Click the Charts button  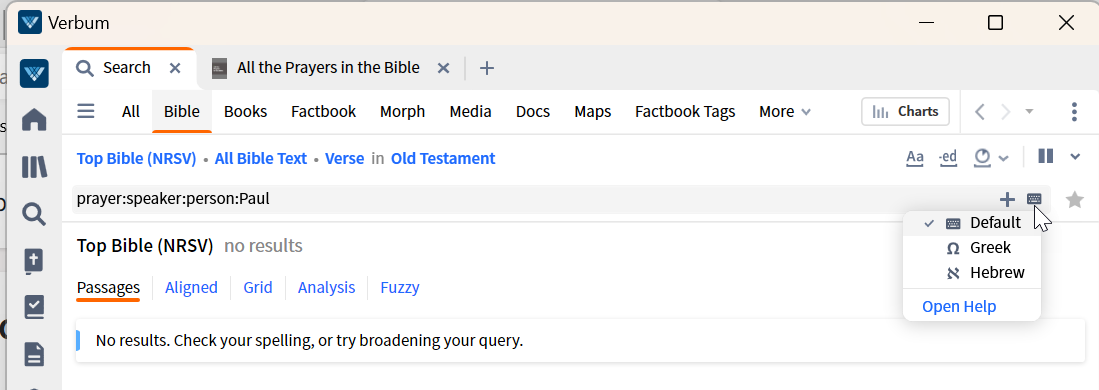click(x=906, y=112)
